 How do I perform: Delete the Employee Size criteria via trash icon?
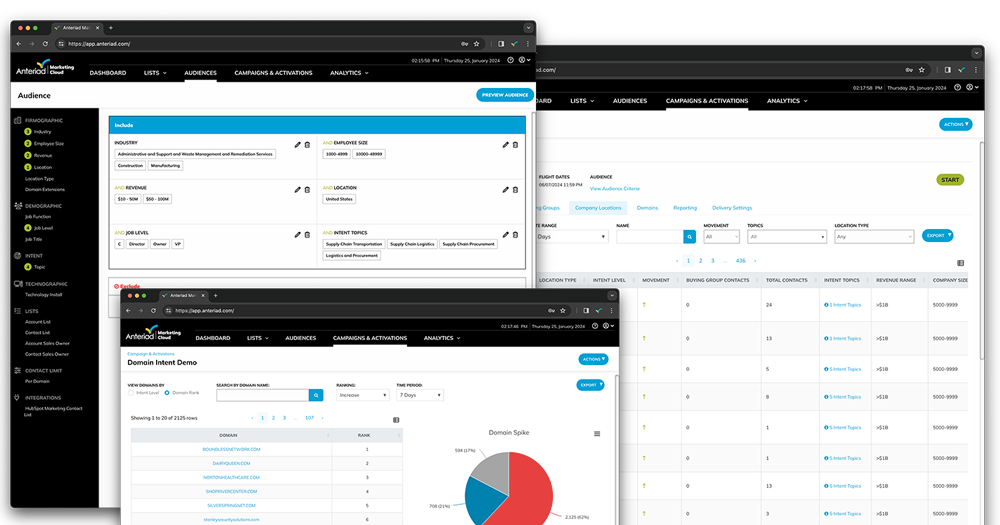(515, 145)
